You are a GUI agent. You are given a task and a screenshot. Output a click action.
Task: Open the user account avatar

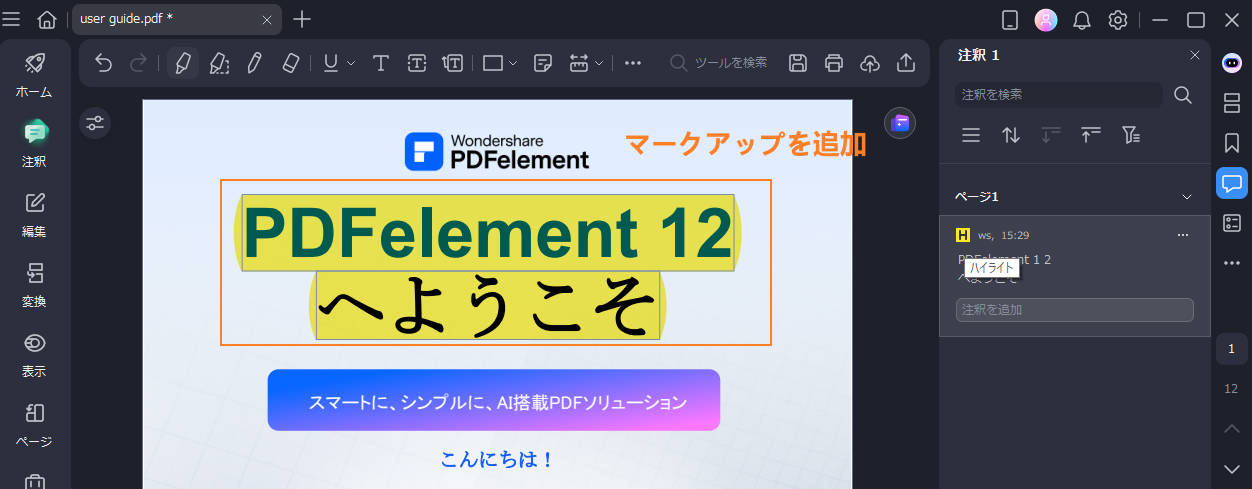point(1046,20)
